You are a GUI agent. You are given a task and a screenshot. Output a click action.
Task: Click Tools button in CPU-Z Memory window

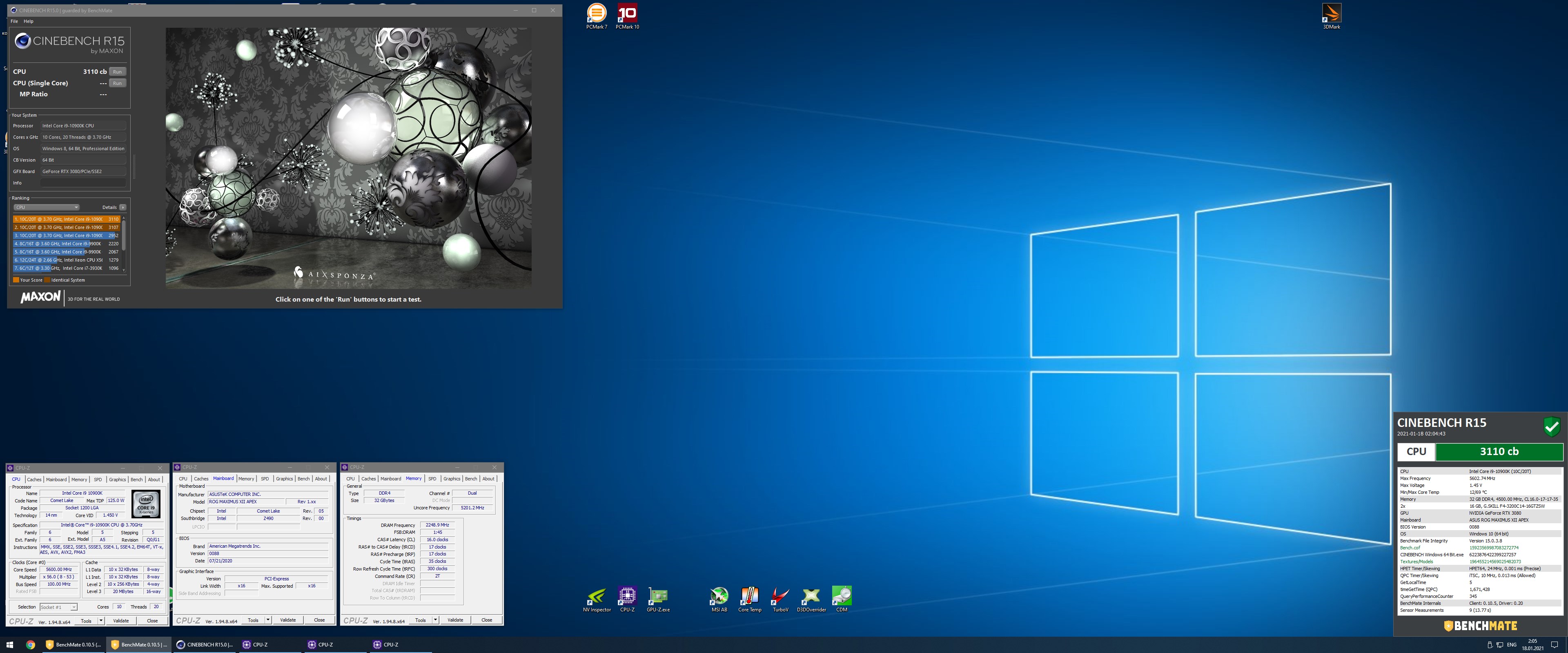[421, 620]
